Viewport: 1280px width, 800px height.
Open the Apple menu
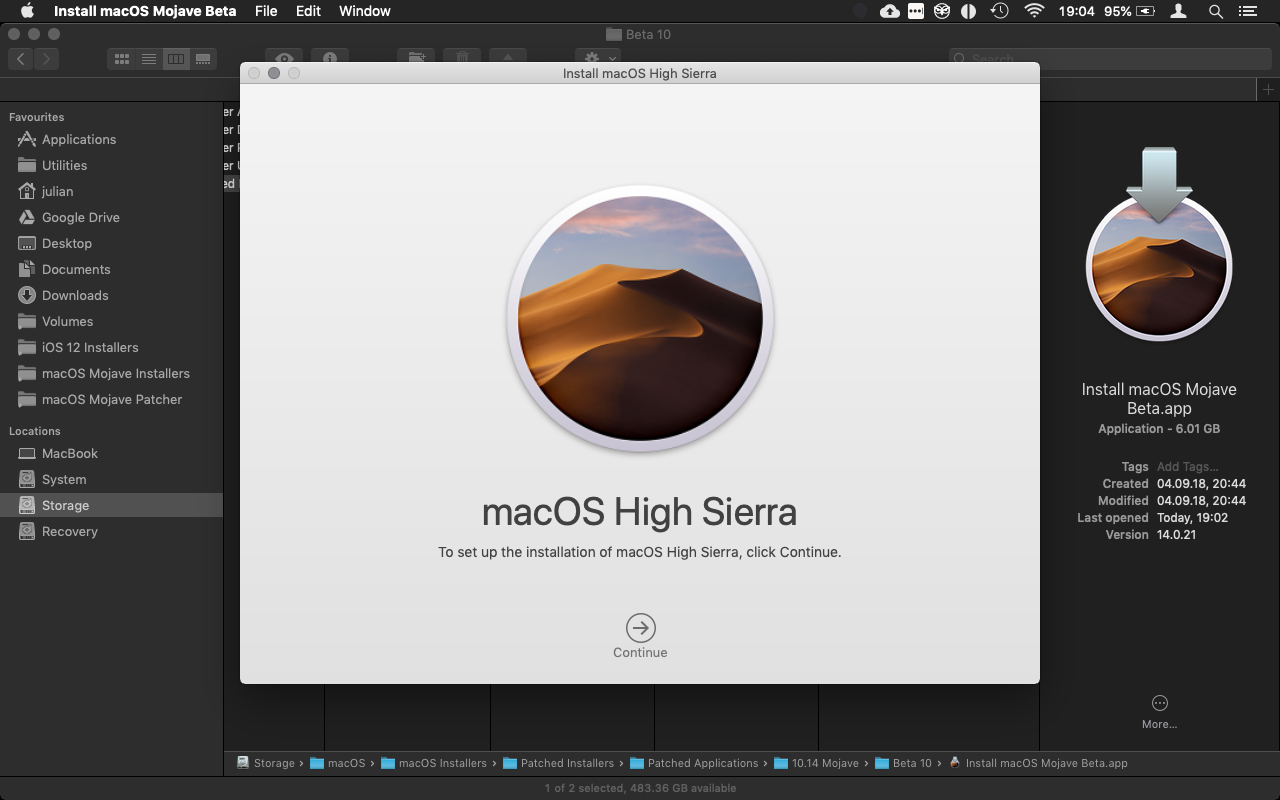tap(27, 11)
